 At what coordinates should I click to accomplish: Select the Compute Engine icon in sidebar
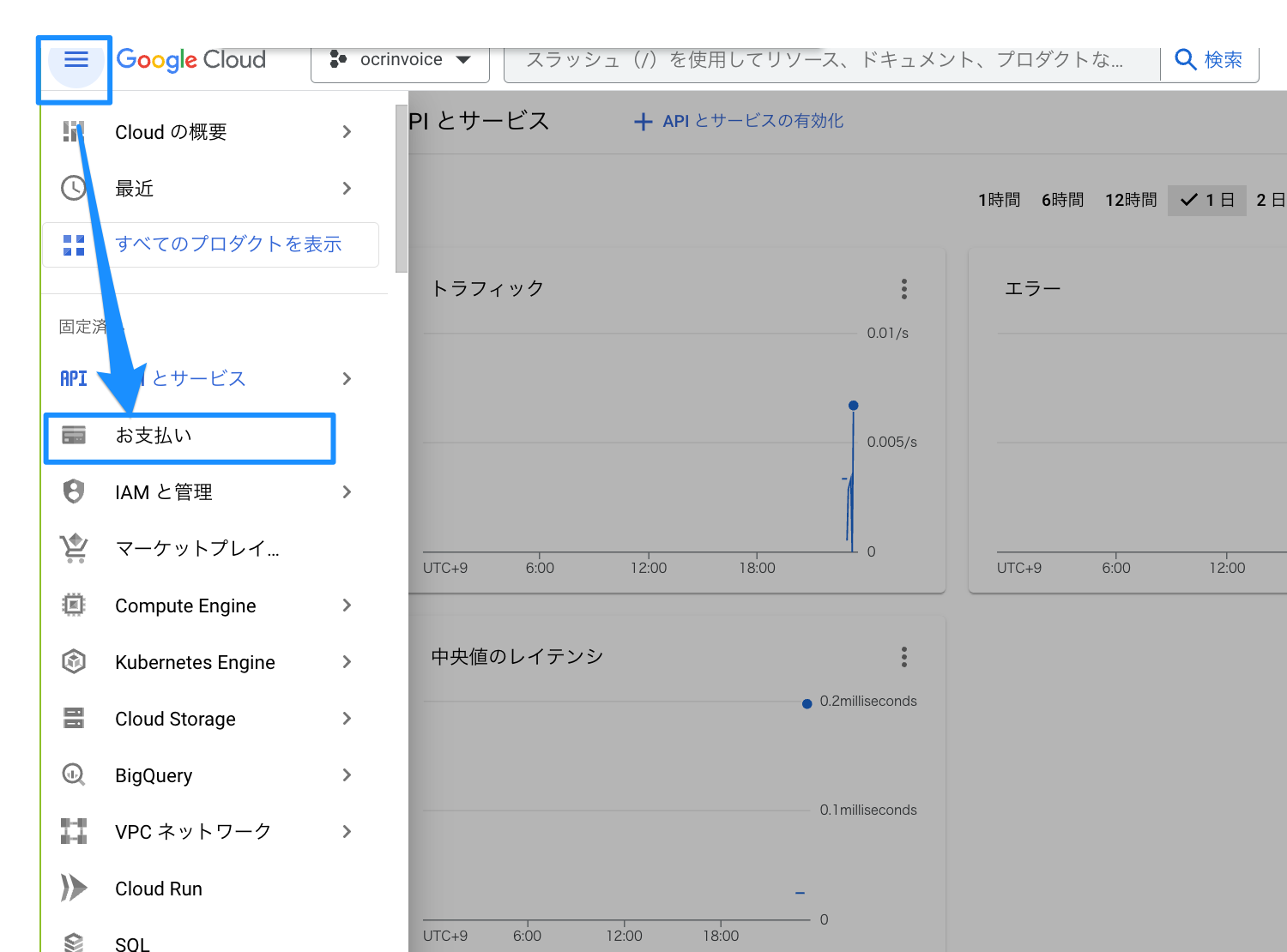pos(74,605)
